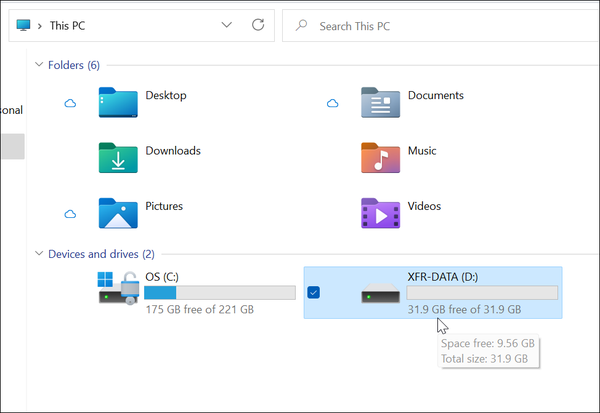Open the Documents folder icon

pyautogui.click(x=380, y=102)
